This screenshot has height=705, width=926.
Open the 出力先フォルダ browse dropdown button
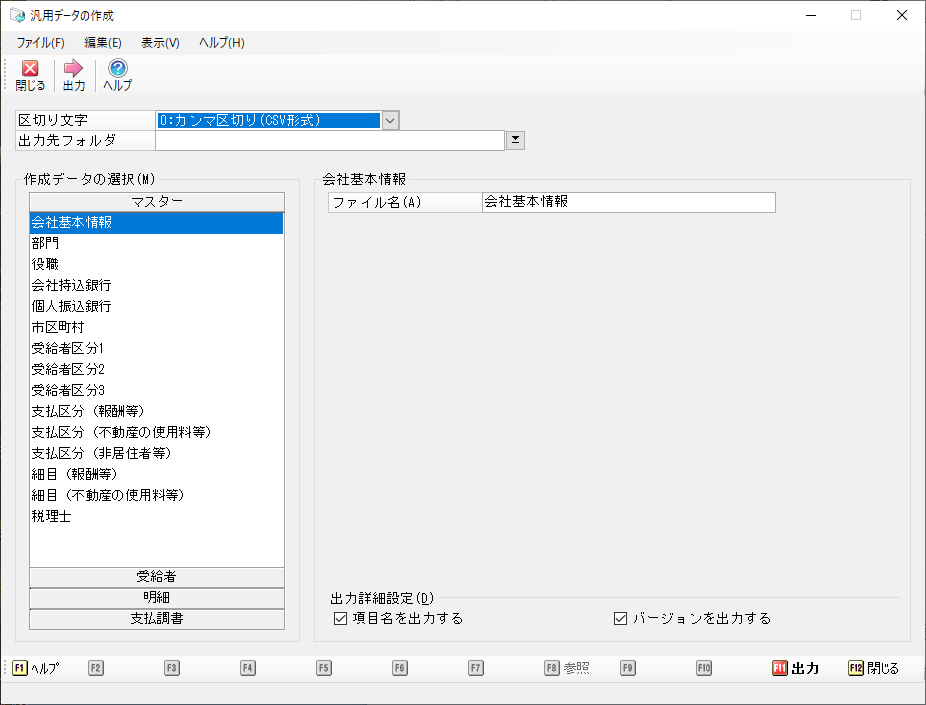click(x=516, y=140)
